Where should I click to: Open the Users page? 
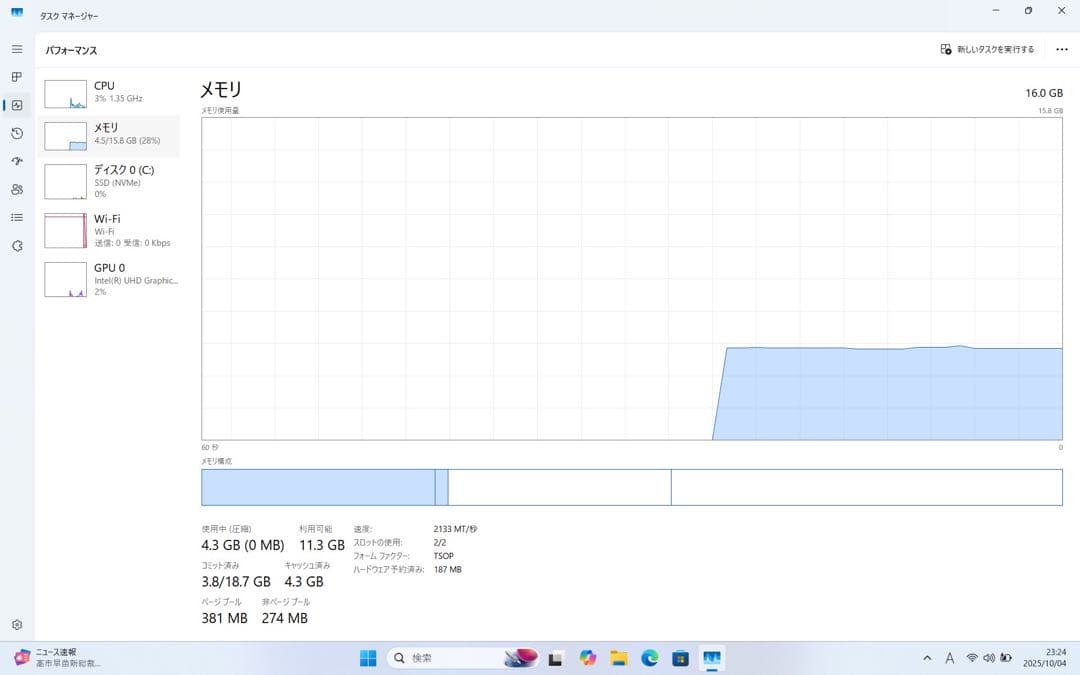(x=16, y=189)
